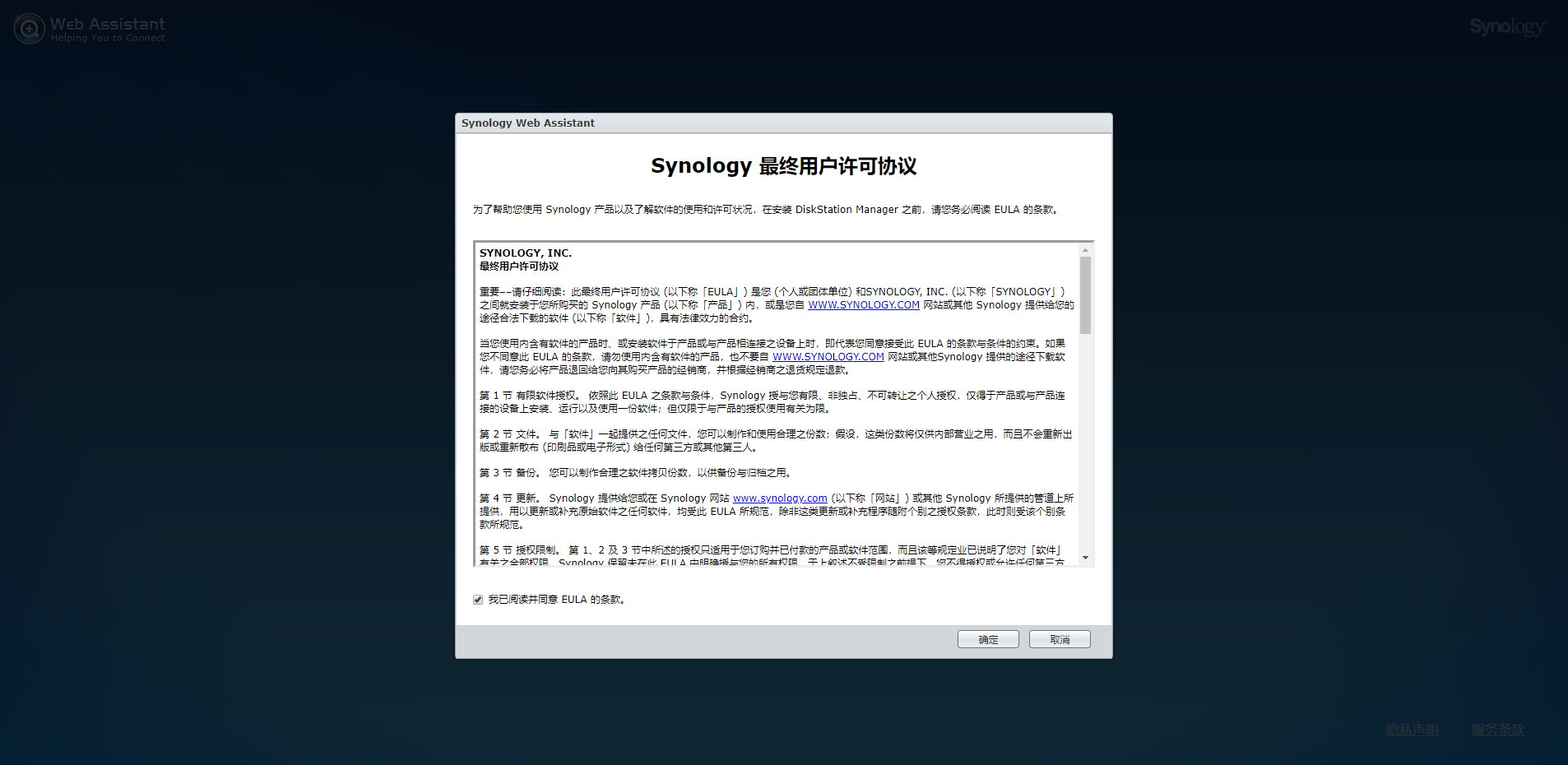Open the www.synology.com link in 第 4 节 更新

pyautogui.click(x=780, y=498)
